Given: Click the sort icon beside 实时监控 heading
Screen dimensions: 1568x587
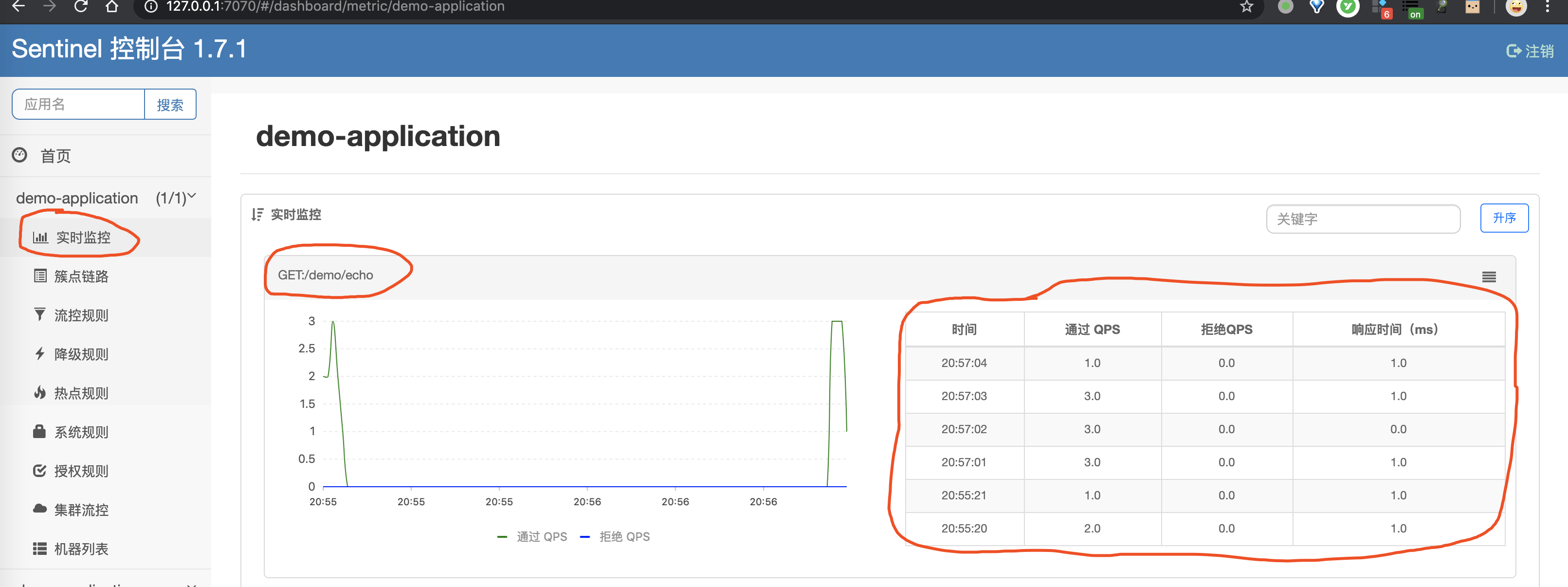Looking at the screenshot, I should (x=256, y=215).
